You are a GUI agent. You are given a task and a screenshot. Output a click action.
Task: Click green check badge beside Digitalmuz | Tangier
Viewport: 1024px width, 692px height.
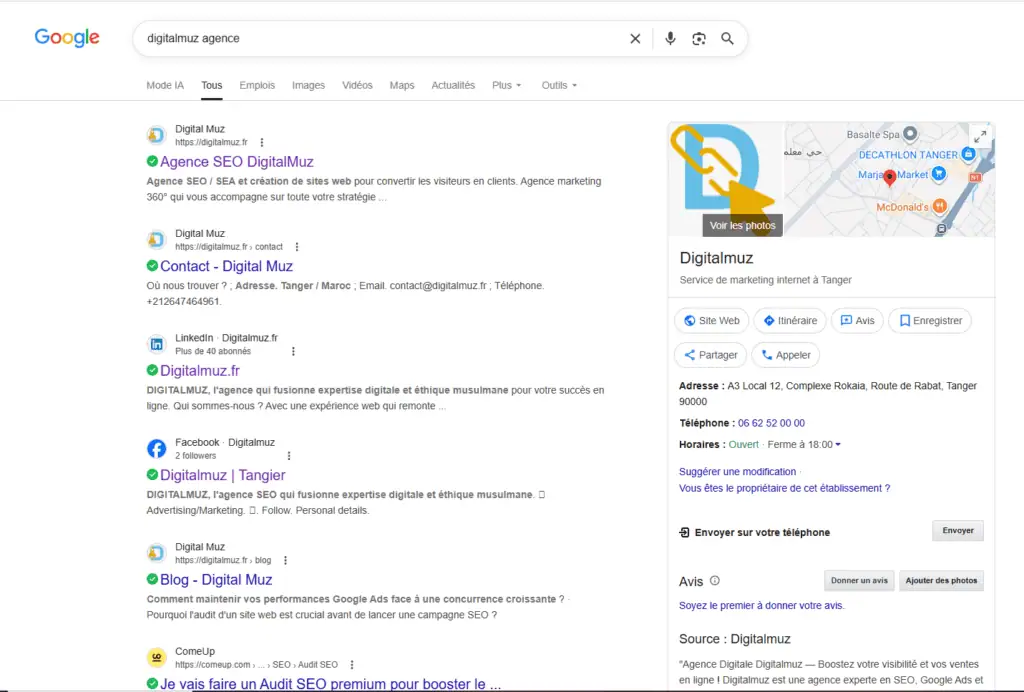[x=152, y=474]
